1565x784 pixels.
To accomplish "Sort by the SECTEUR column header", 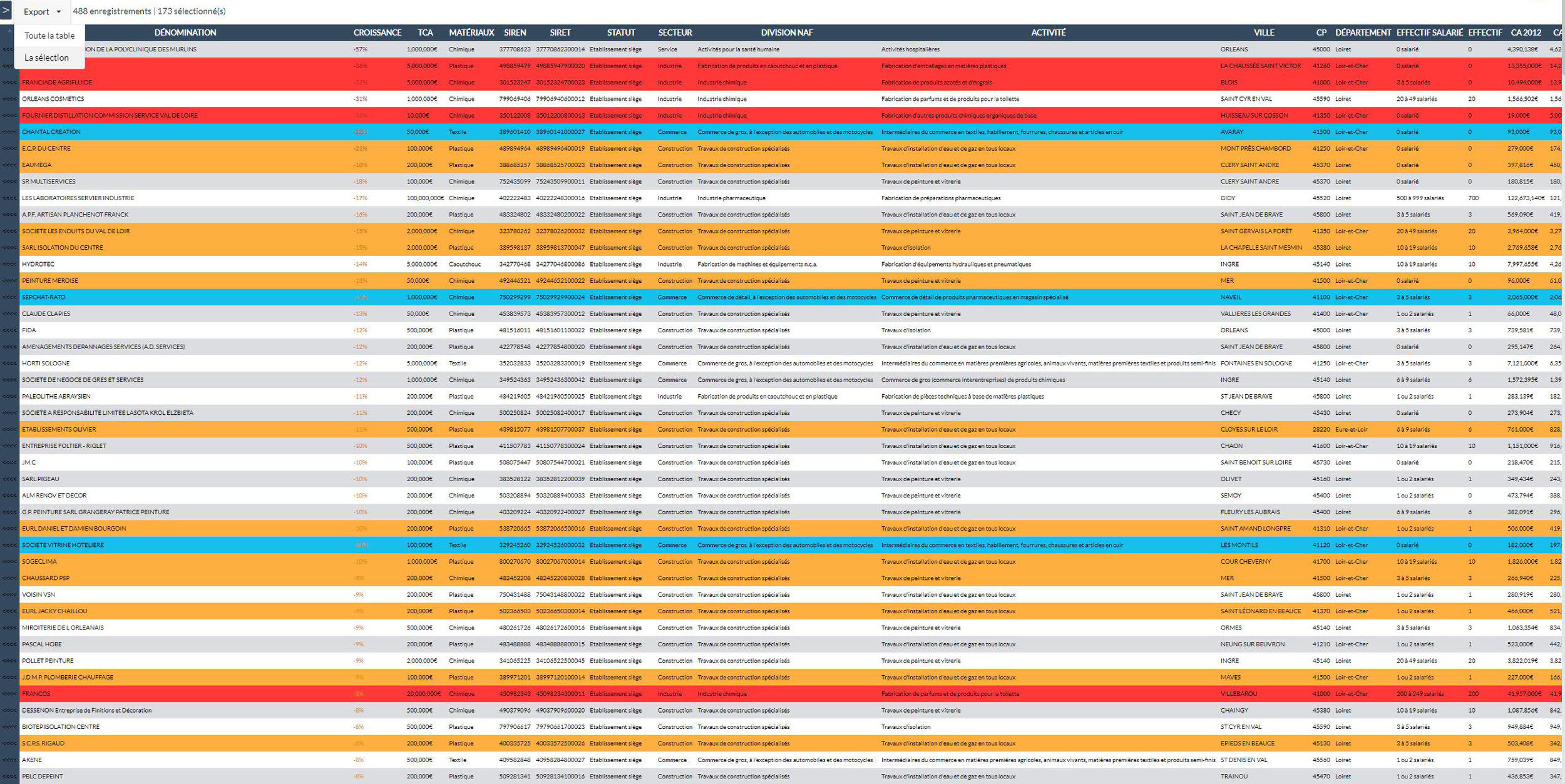I will point(675,33).
